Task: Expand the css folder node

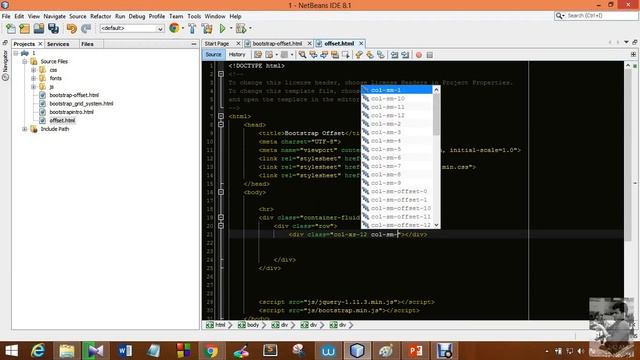Action: pyautogui.click(x=33, y=70)
